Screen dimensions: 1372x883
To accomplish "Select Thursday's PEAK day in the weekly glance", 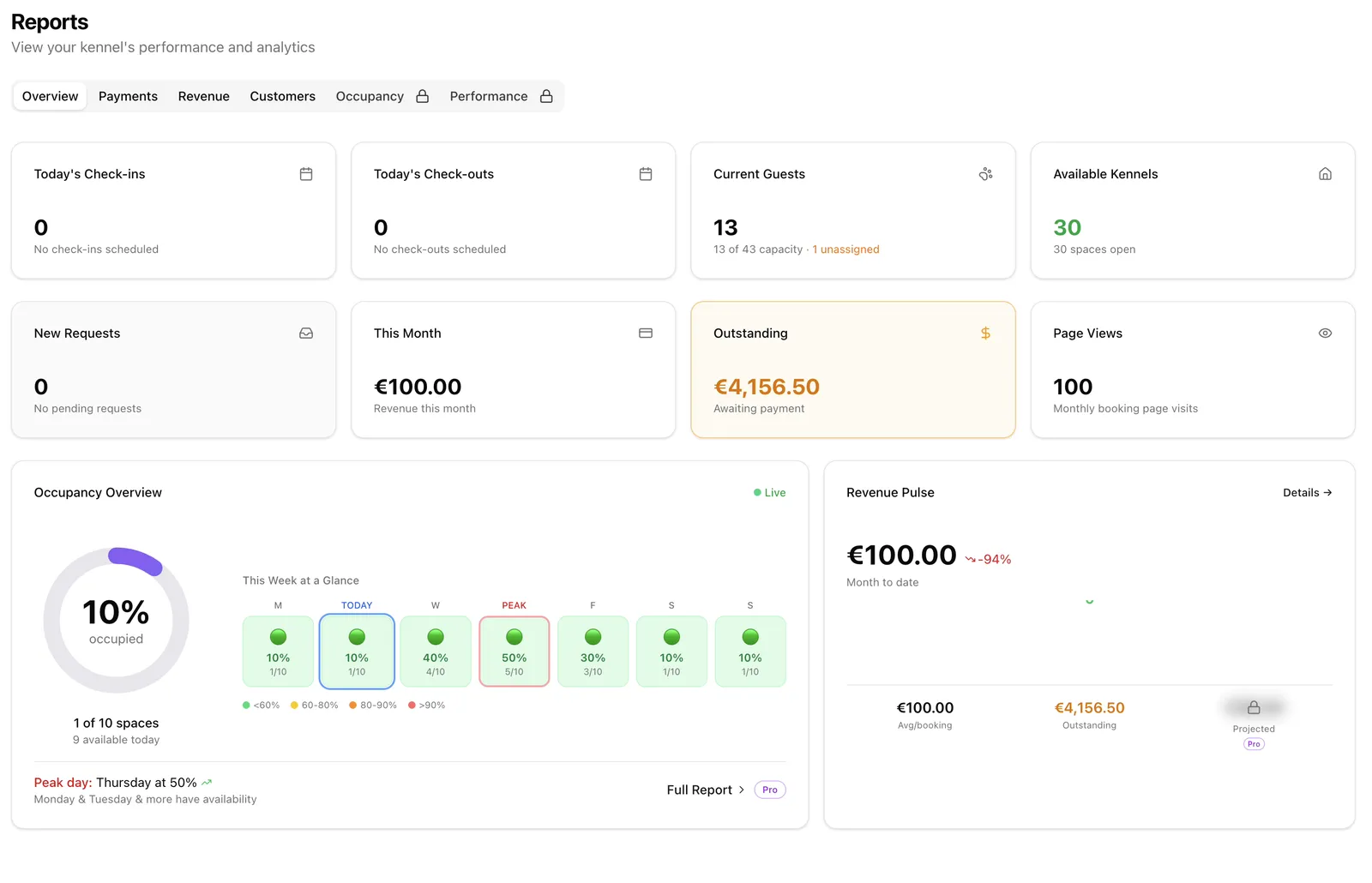I will (x=514, y=652).
